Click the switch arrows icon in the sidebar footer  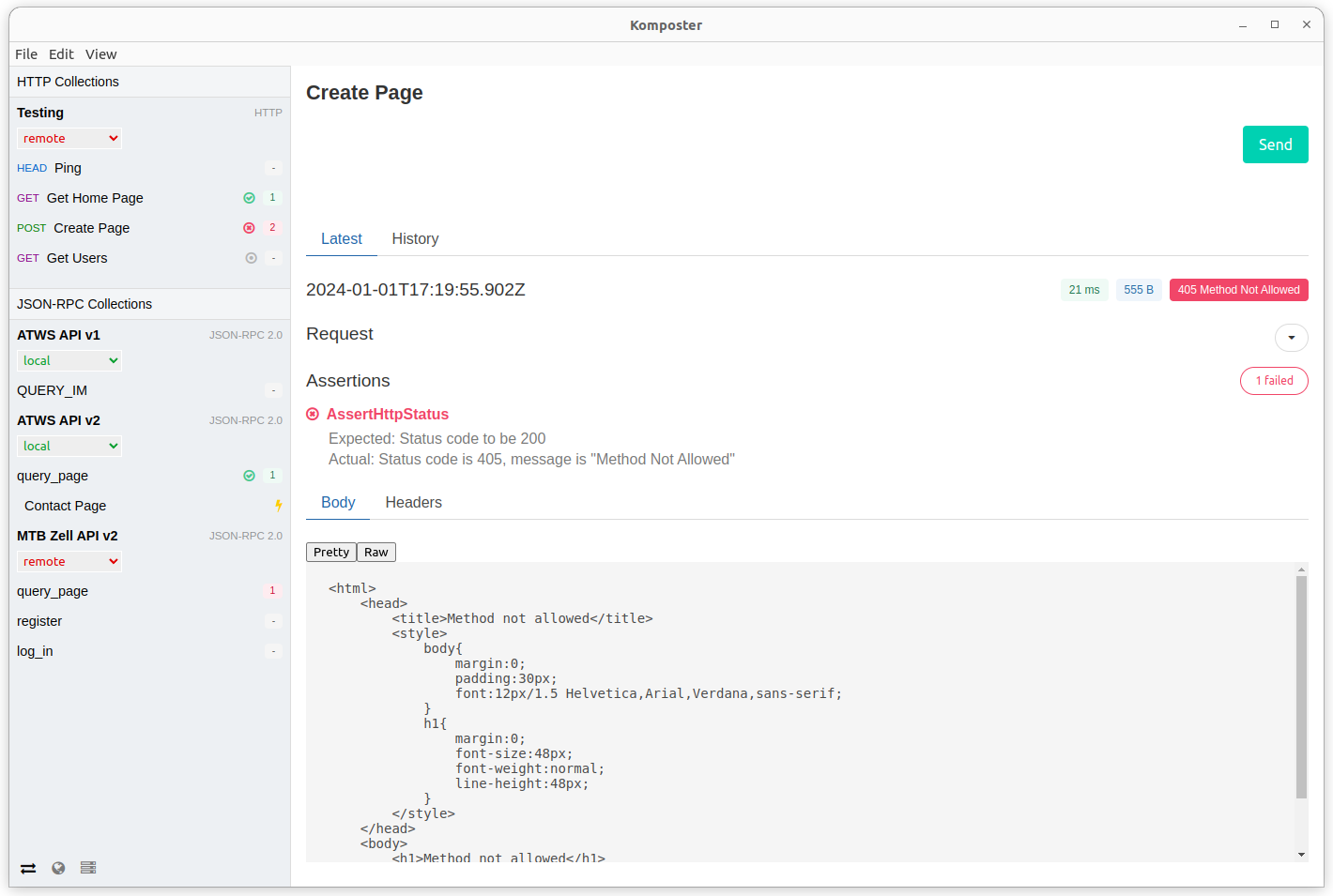tap(28, 868)
